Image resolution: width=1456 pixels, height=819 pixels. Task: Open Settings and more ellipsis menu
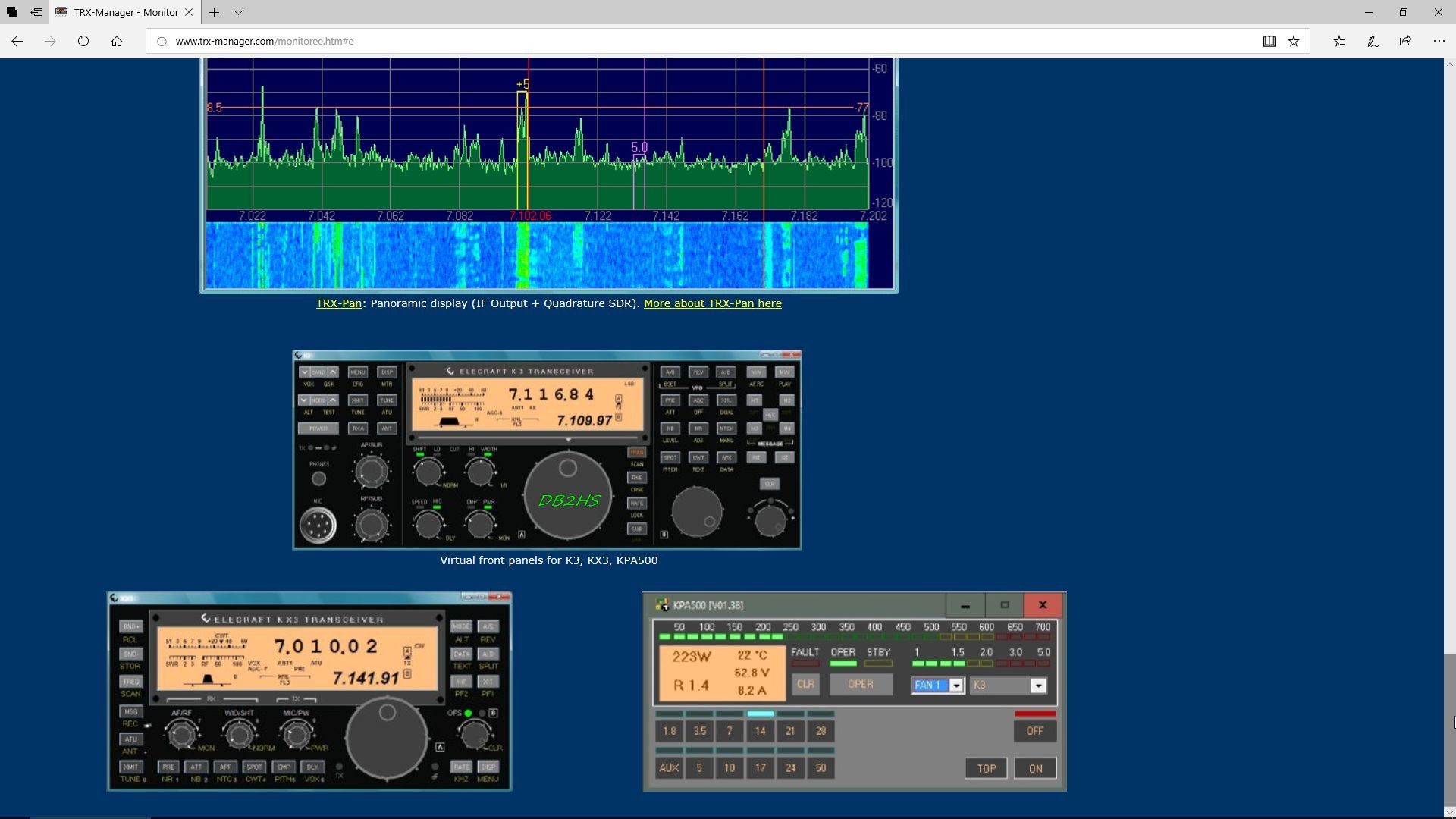(1439, 42)
